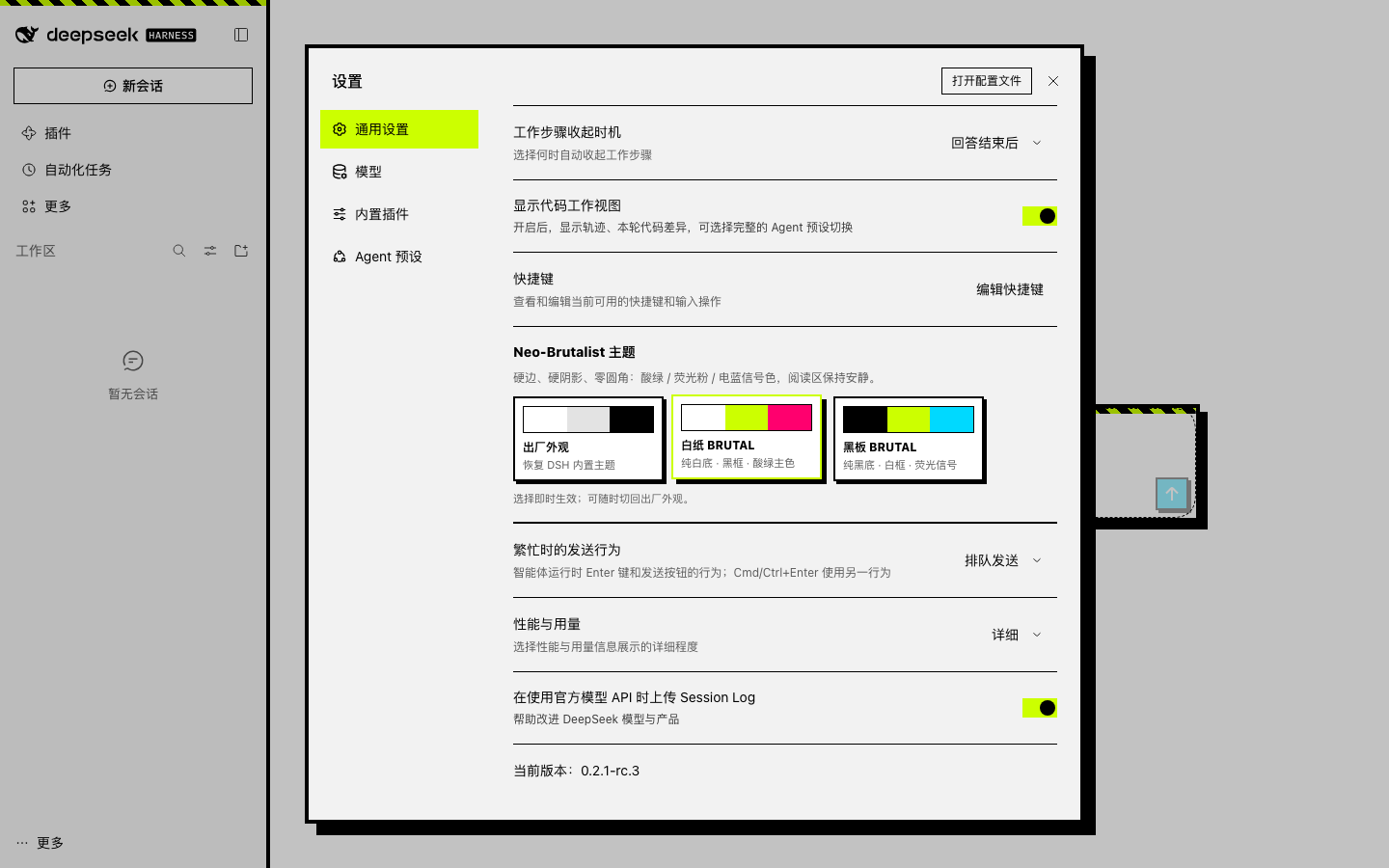Select the 出厂外观 theme card
1389x868 pixels.
point(588,439)
